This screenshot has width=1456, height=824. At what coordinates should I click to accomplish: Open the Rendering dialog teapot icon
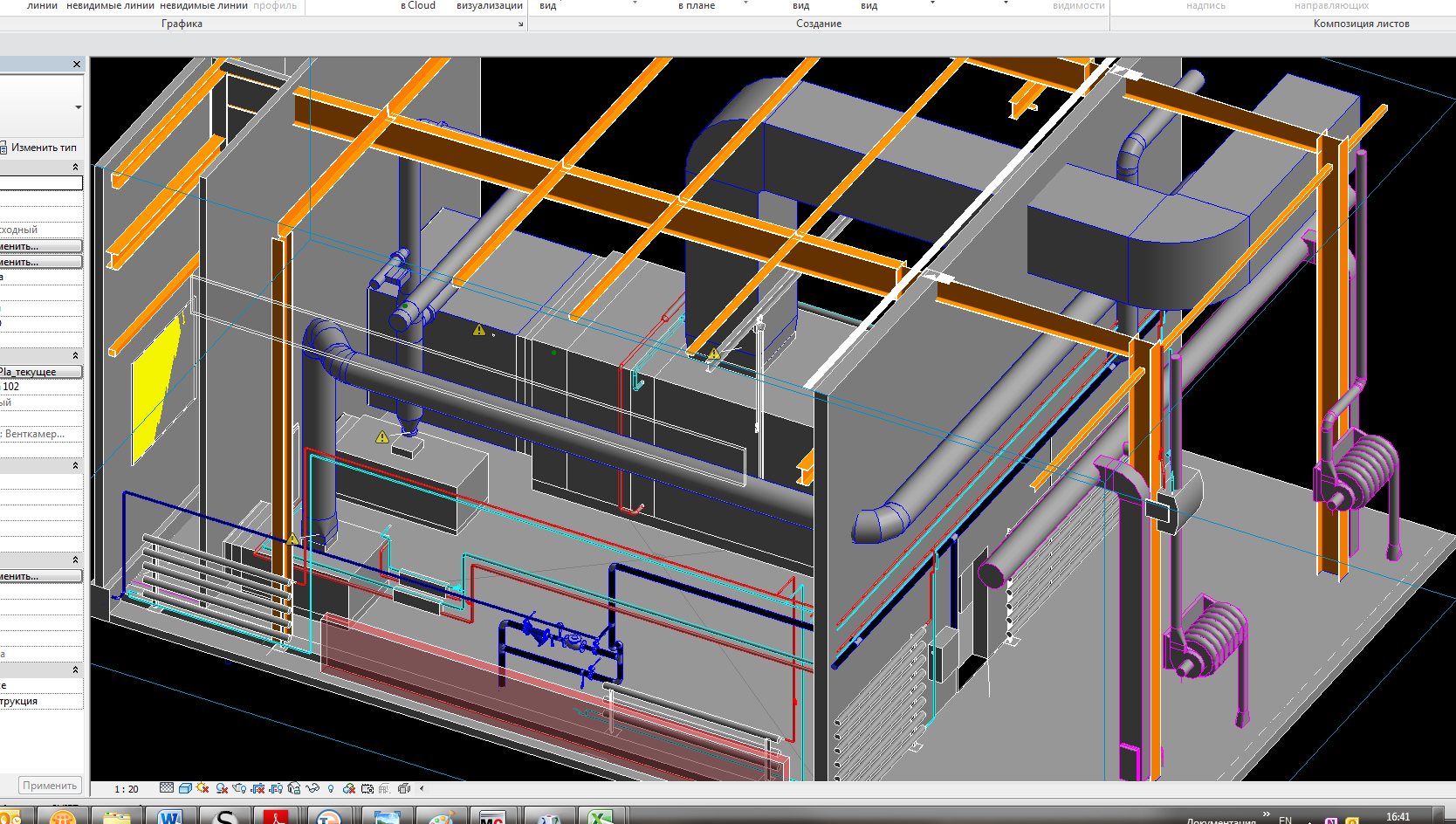[x=240, y=788]
